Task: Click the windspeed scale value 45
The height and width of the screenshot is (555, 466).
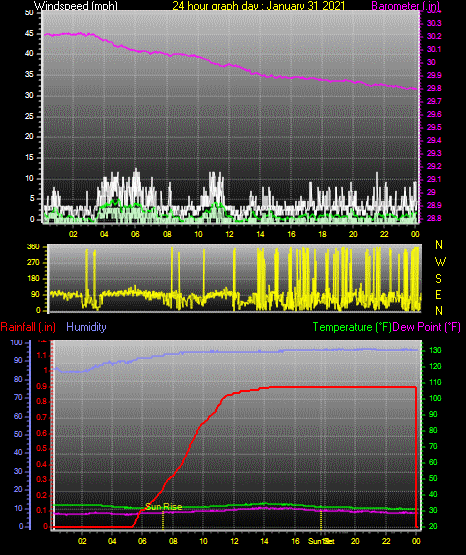Action: [29, 34]
